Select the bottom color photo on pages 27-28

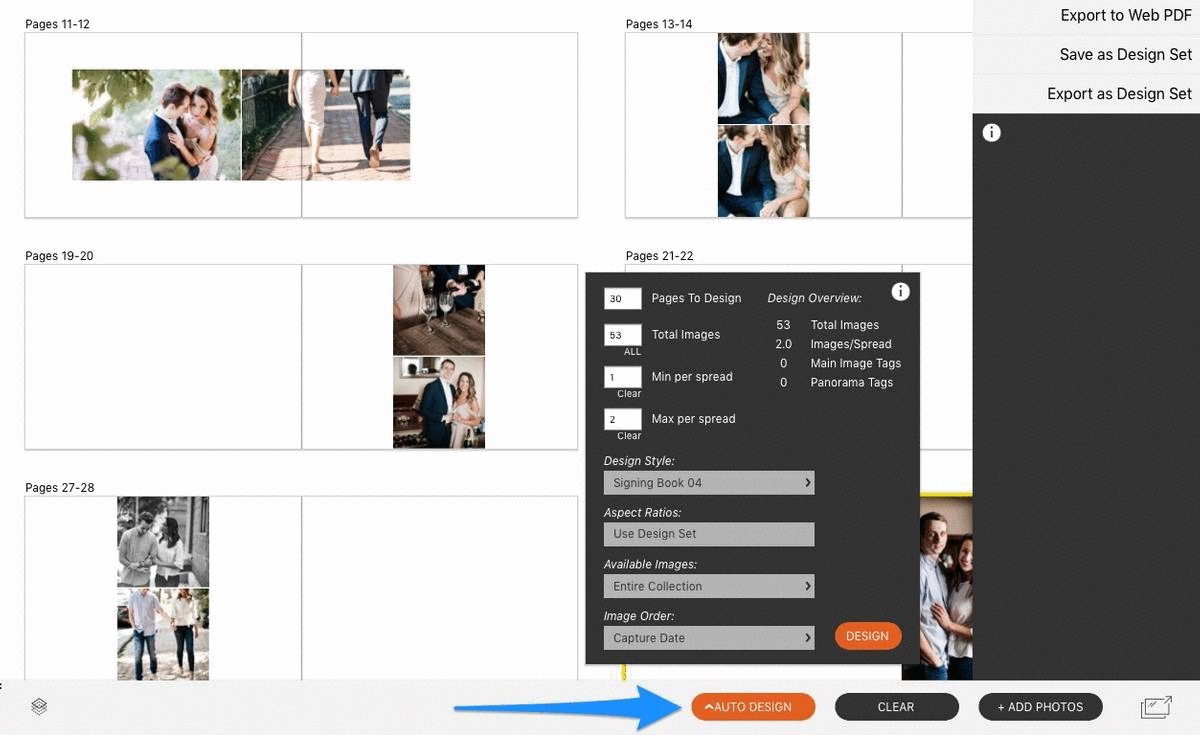(163, 635)
